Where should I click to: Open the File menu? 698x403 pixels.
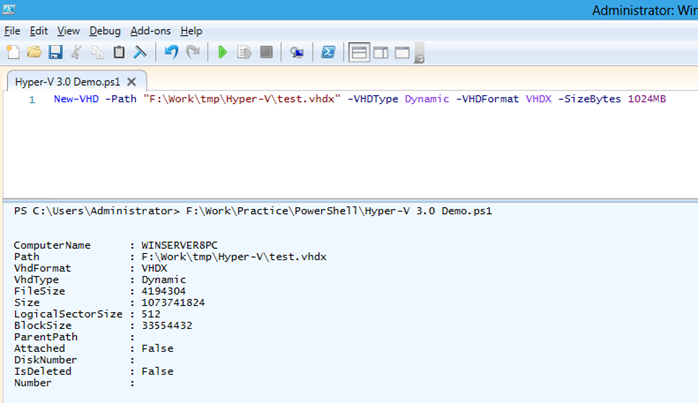pyautogui.click(x=12, y=31)
